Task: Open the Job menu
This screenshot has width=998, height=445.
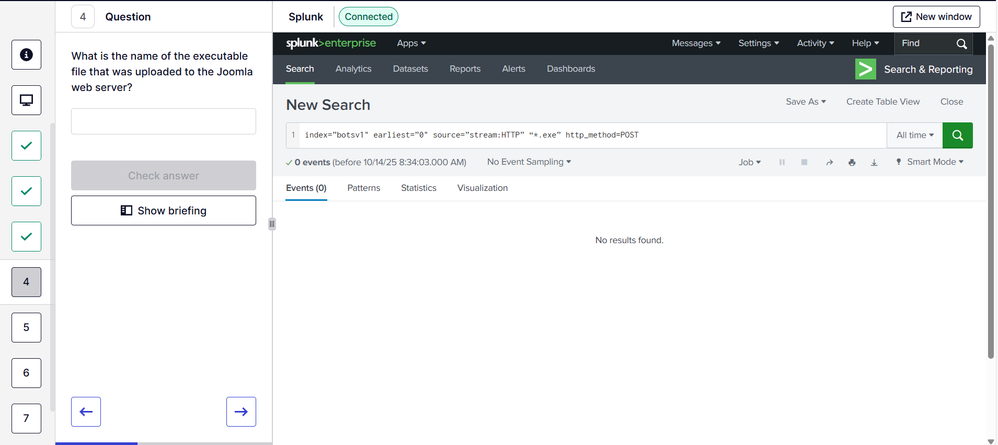Action: pos(750,162)
